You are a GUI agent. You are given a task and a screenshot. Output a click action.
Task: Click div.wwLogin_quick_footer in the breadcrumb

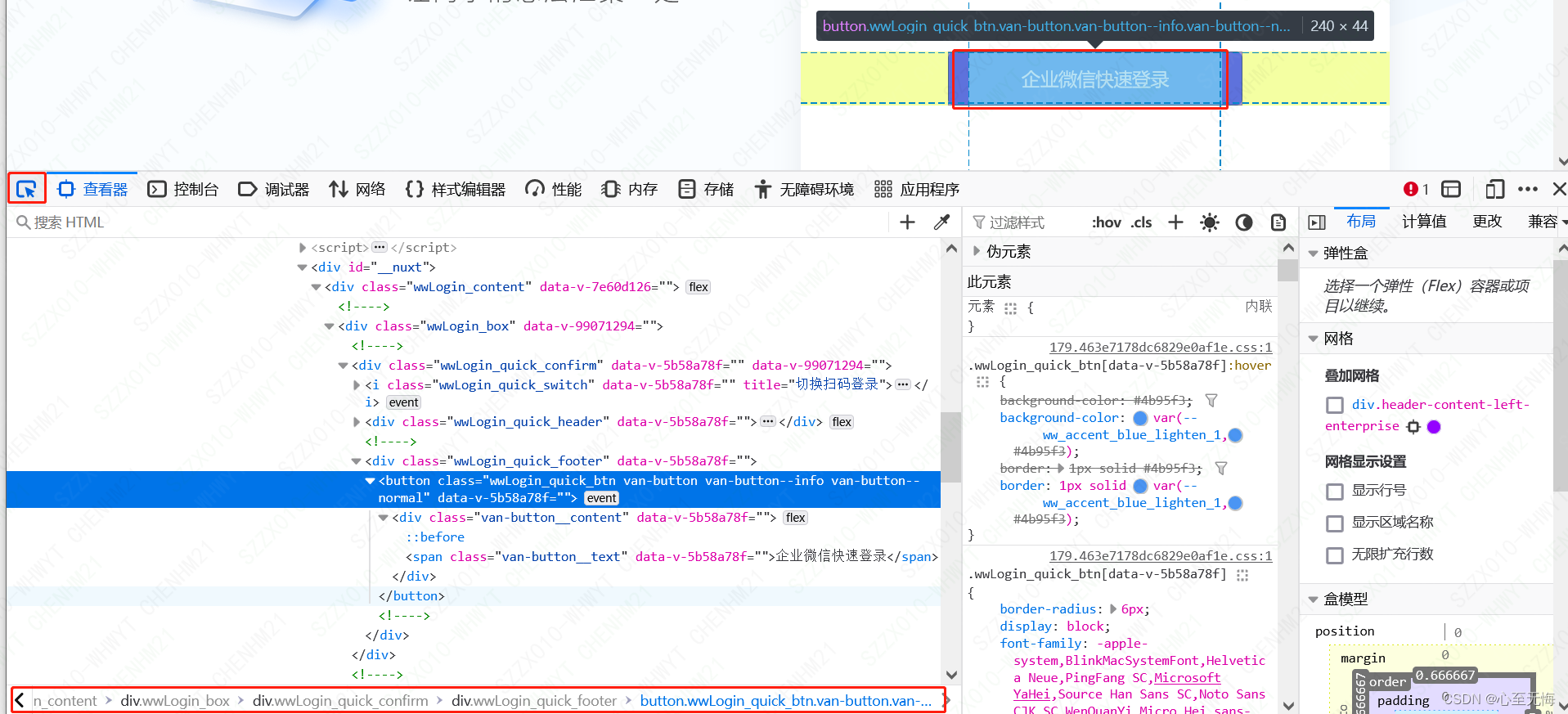tap(534, 701)
